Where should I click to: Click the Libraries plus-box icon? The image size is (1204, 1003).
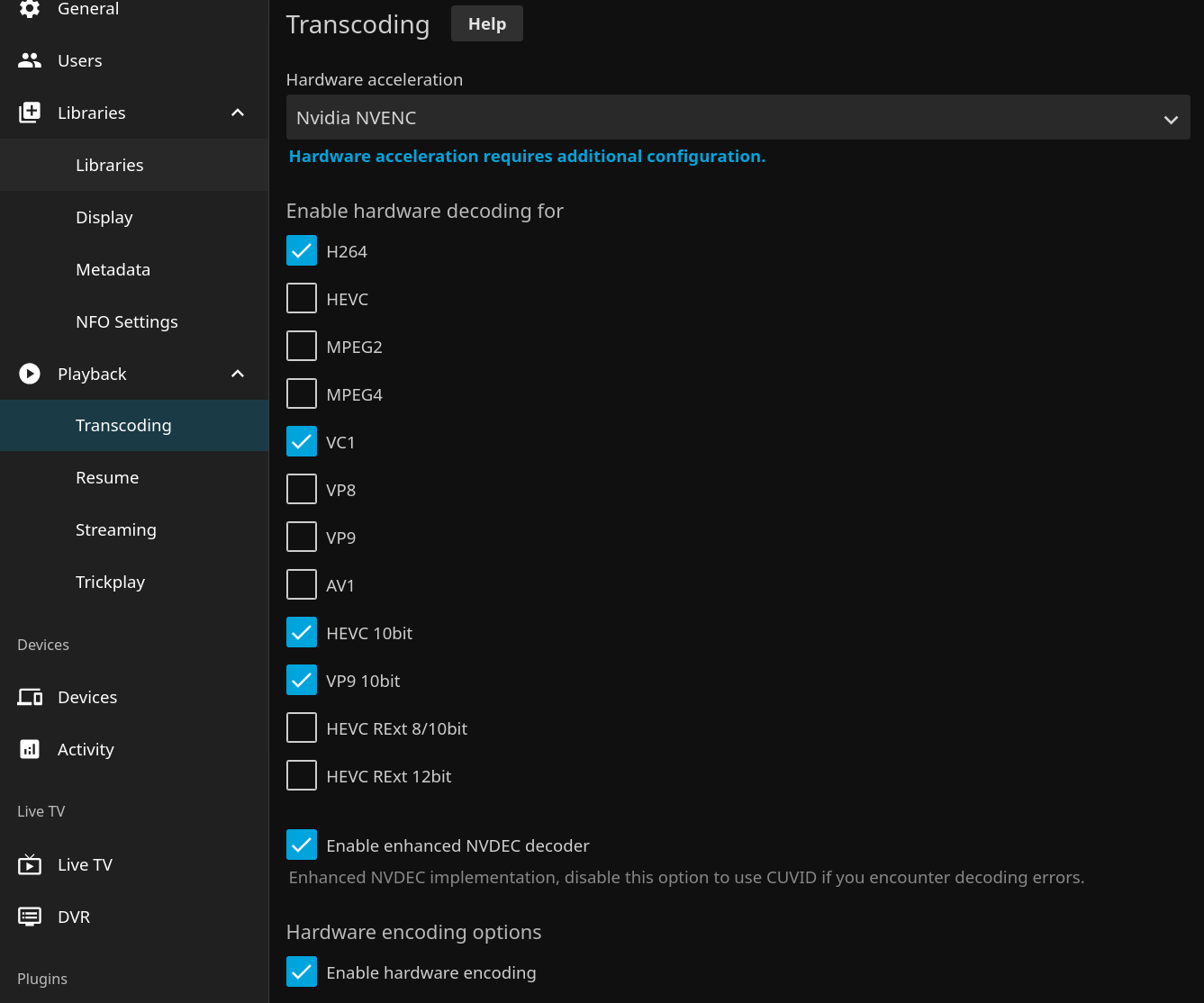point(30,113)
